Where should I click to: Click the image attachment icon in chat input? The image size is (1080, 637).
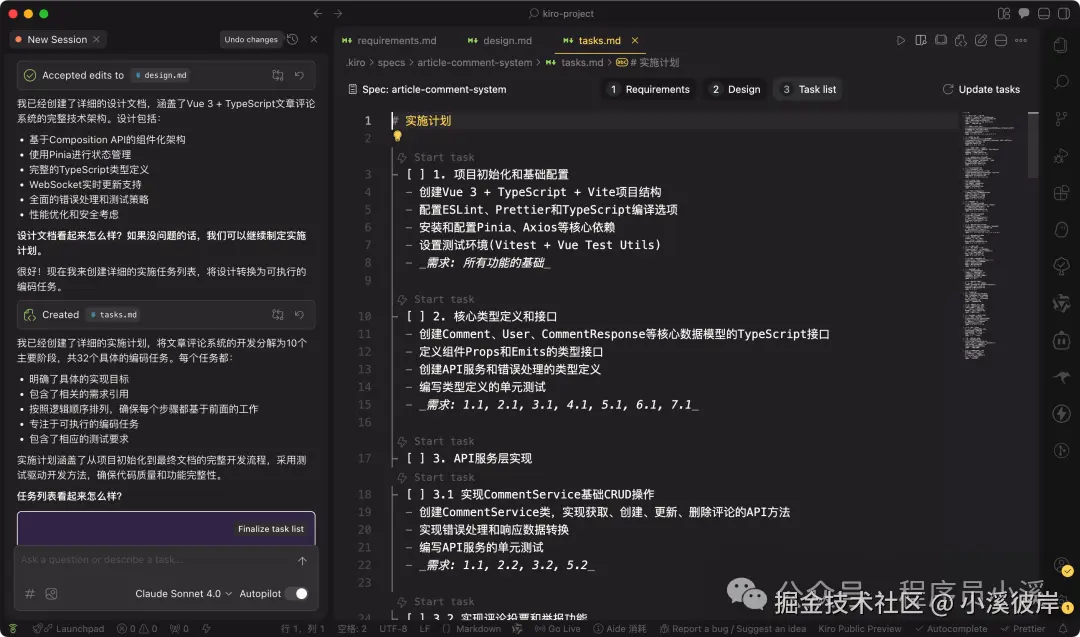(x=53, y=593)
